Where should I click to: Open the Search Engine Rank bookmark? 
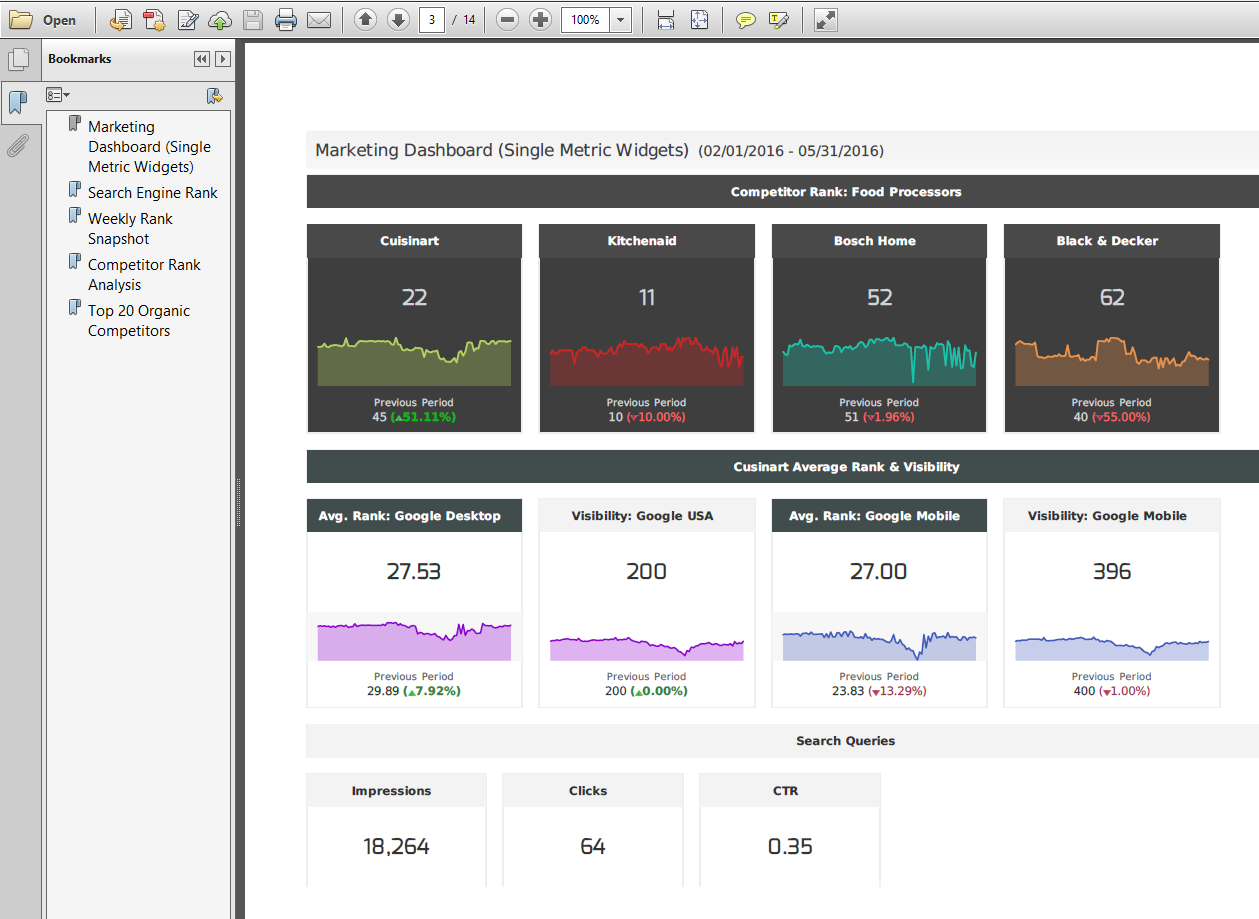152,193
